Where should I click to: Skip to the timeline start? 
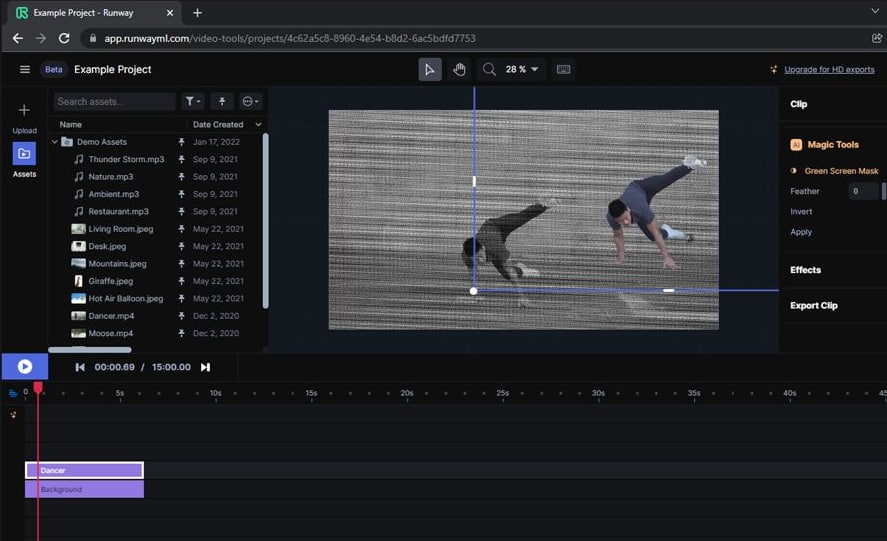click(x=80, y=367)
